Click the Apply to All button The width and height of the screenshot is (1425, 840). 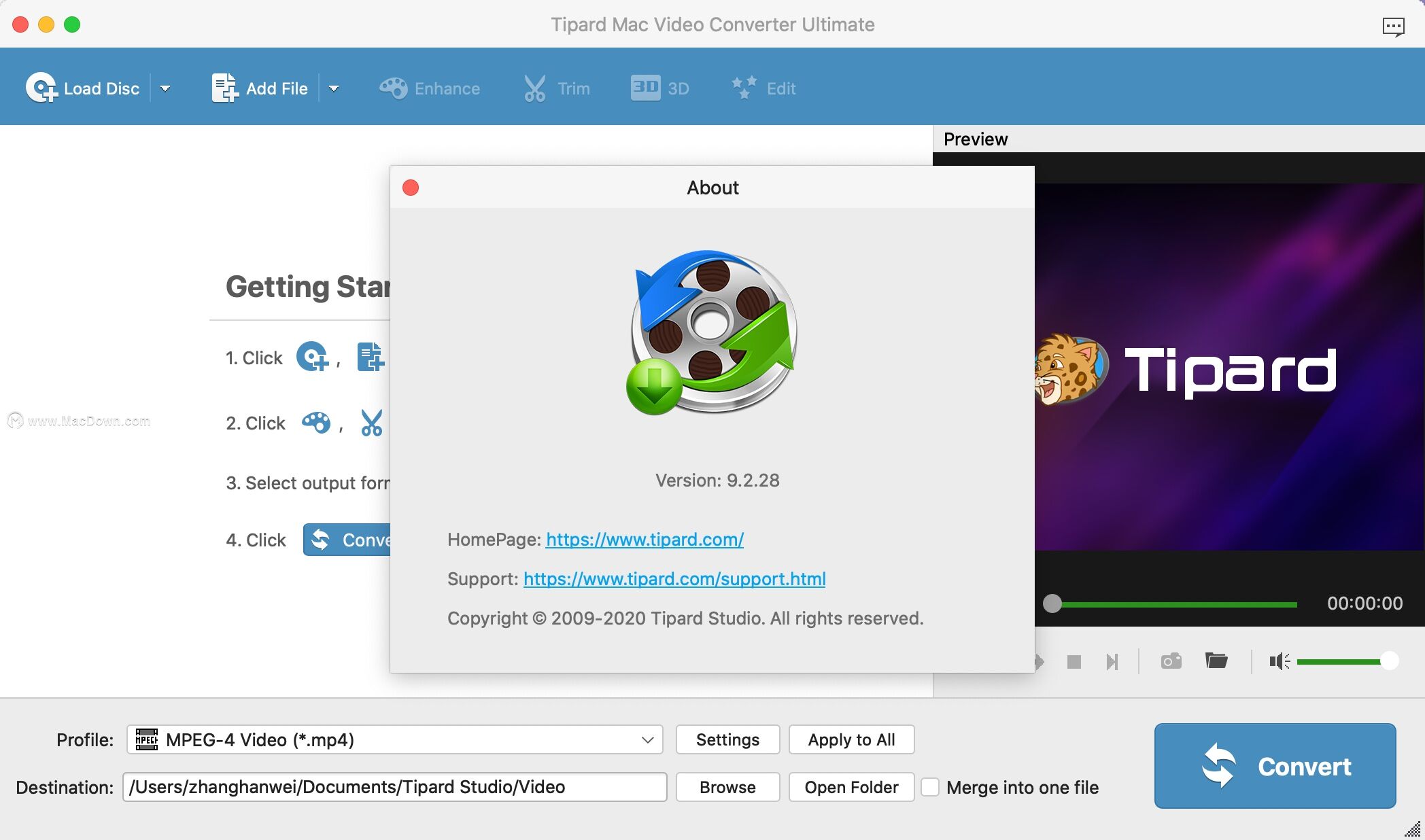pos(851,739)
